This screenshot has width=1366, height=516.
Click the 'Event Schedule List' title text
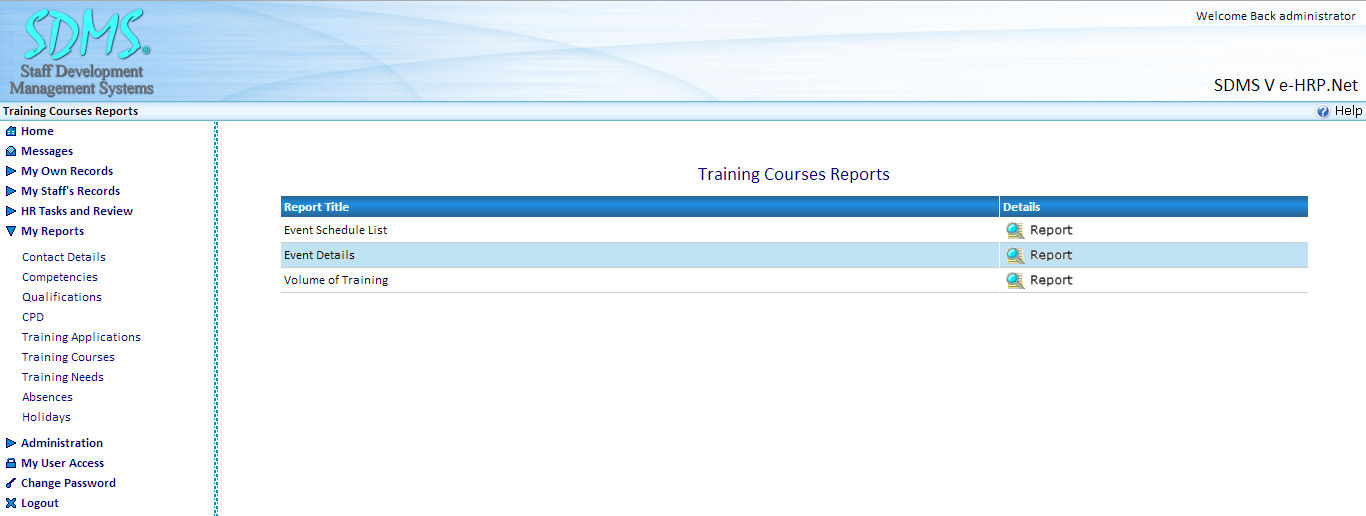click(335, 230)
